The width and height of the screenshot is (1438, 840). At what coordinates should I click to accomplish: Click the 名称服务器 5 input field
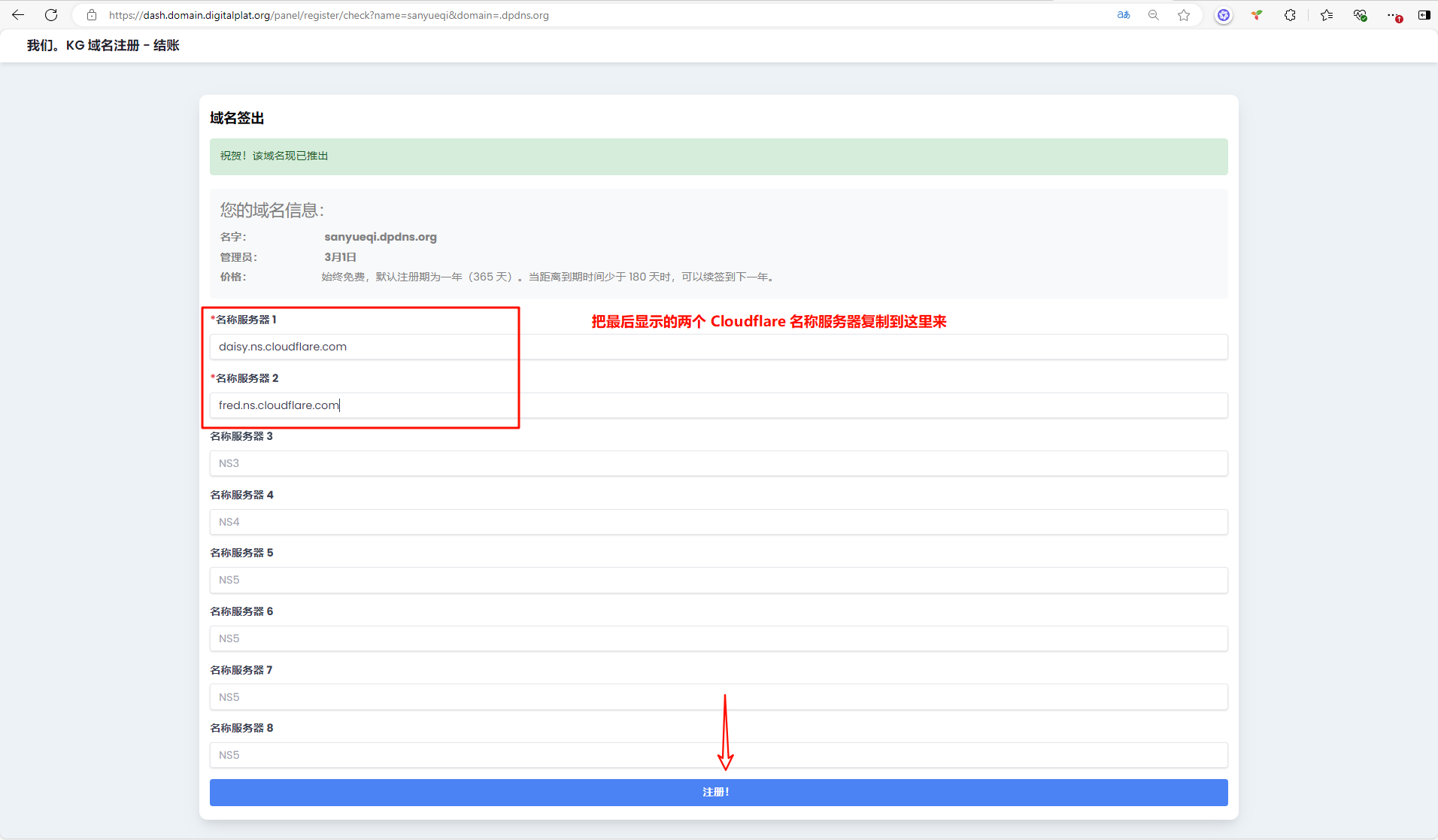click(718, 580)
